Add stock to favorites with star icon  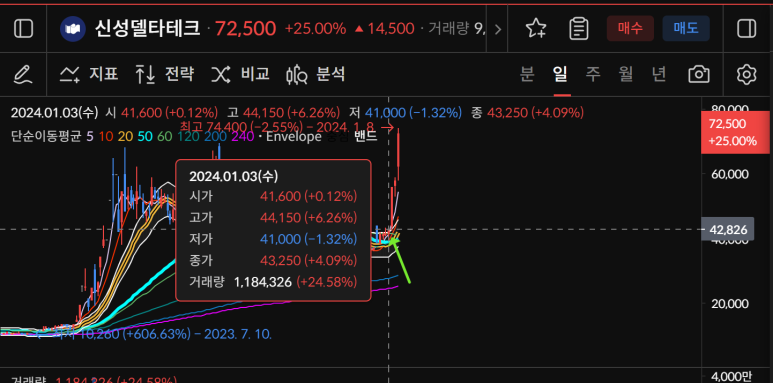point(535,29)
